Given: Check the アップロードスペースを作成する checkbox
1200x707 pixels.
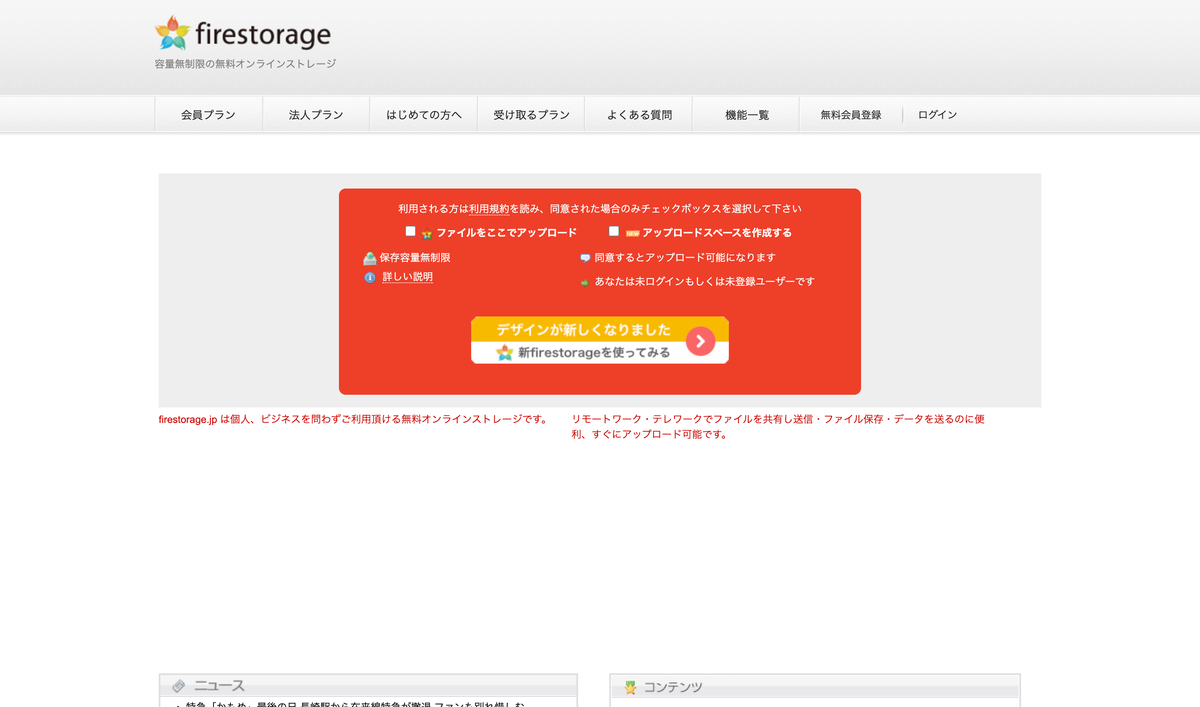Looking at the screenshot, I should (x=614, y=231).
